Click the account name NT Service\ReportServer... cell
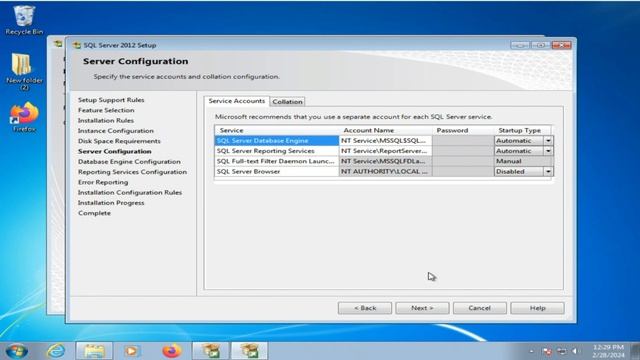The width and height of the screenshot is (640, 360). [x=385, y=151]
